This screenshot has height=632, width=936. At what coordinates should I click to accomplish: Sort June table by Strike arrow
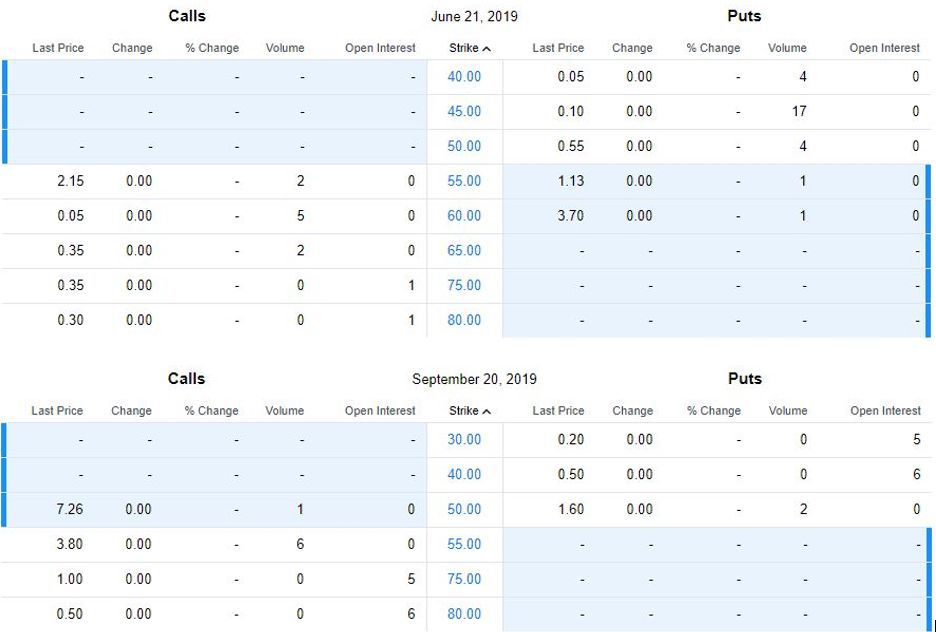[486, 48]
